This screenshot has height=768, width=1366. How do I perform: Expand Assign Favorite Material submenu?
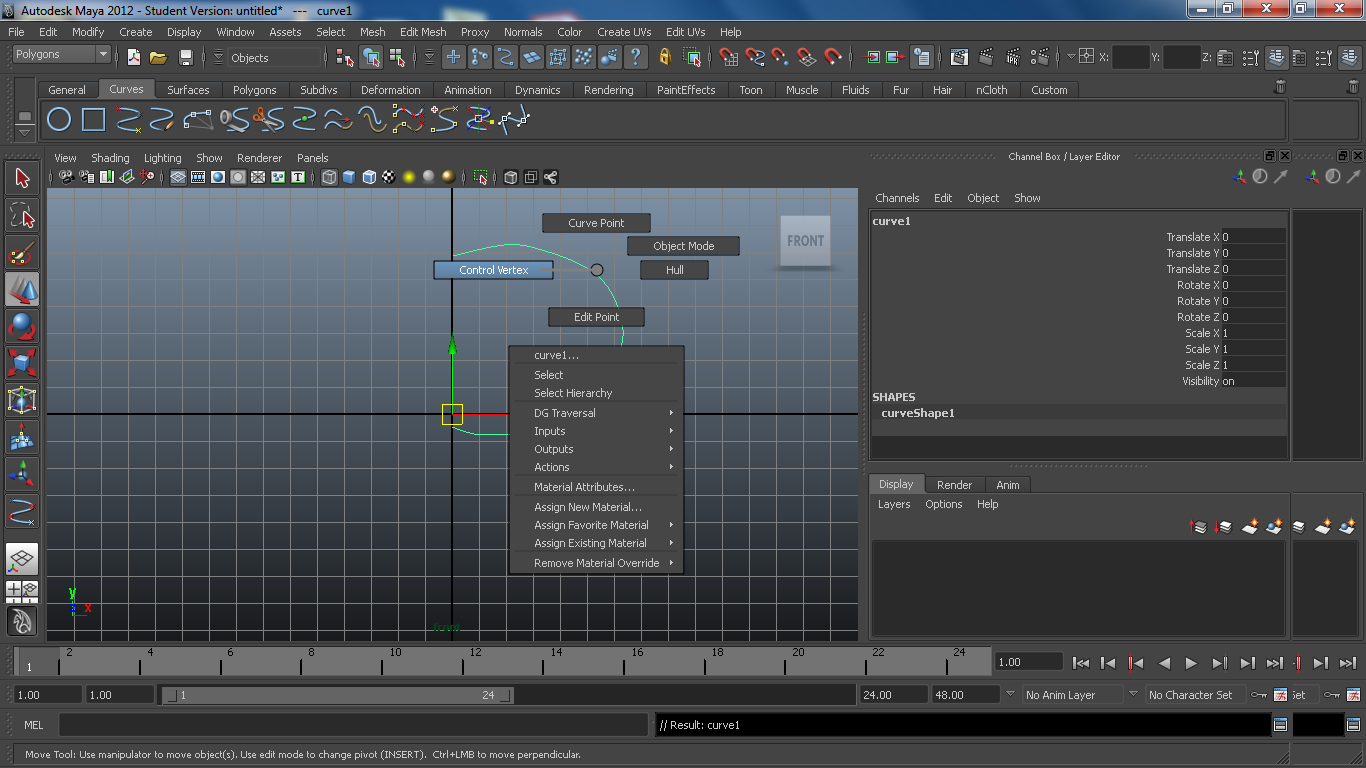(596, 525)
